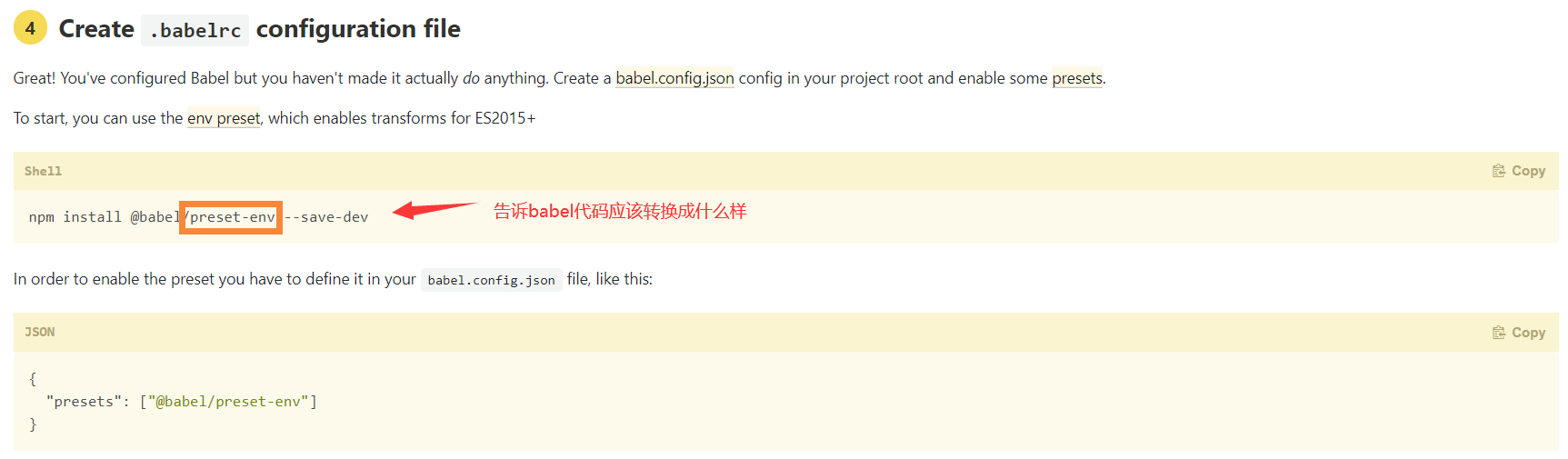Open the babel.config.json link in paragraph
This screenshot has width=1568, height=459.
coord(674,78)
